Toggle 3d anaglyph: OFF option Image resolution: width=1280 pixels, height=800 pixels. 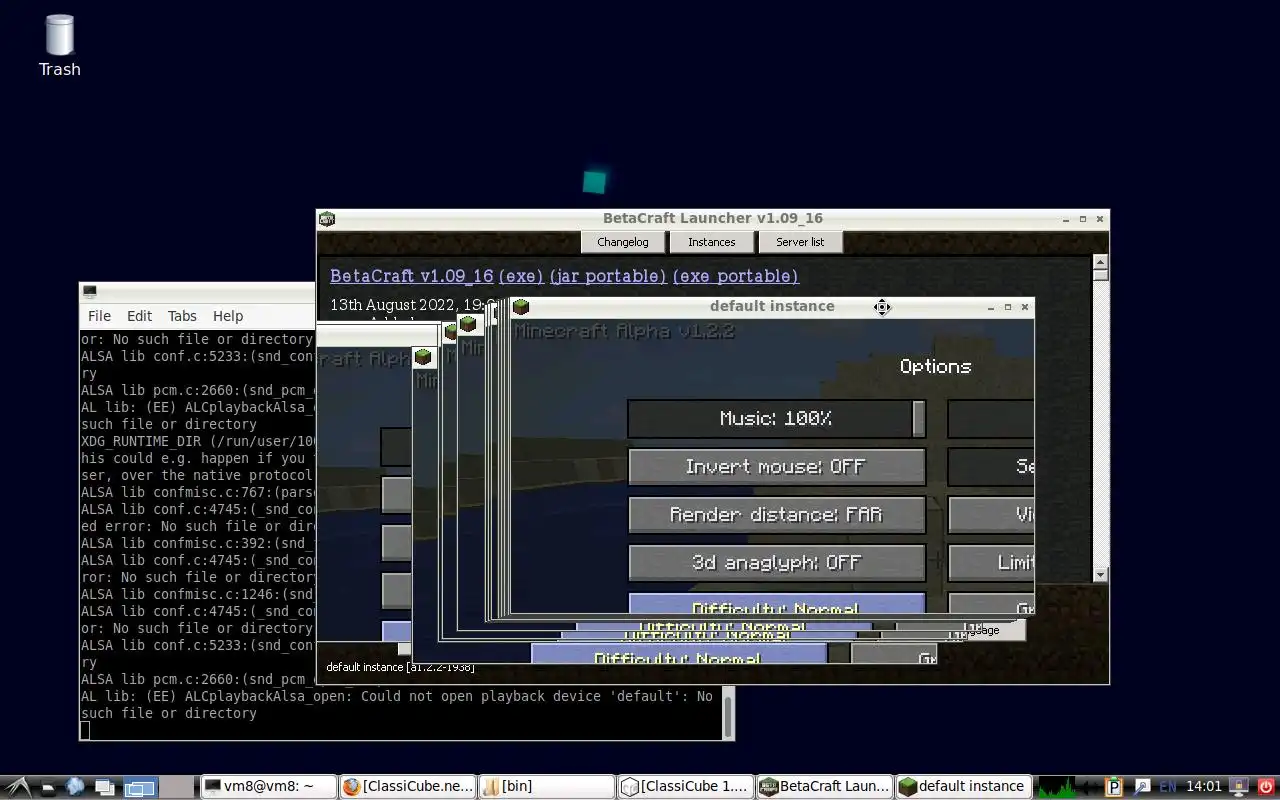777,563
